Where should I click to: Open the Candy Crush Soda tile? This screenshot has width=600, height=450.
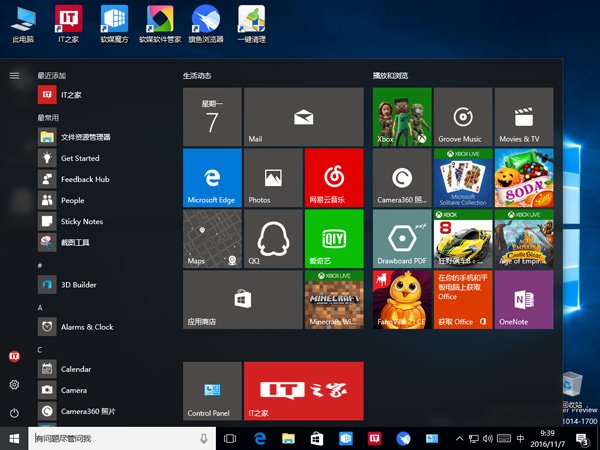point(524,178)
